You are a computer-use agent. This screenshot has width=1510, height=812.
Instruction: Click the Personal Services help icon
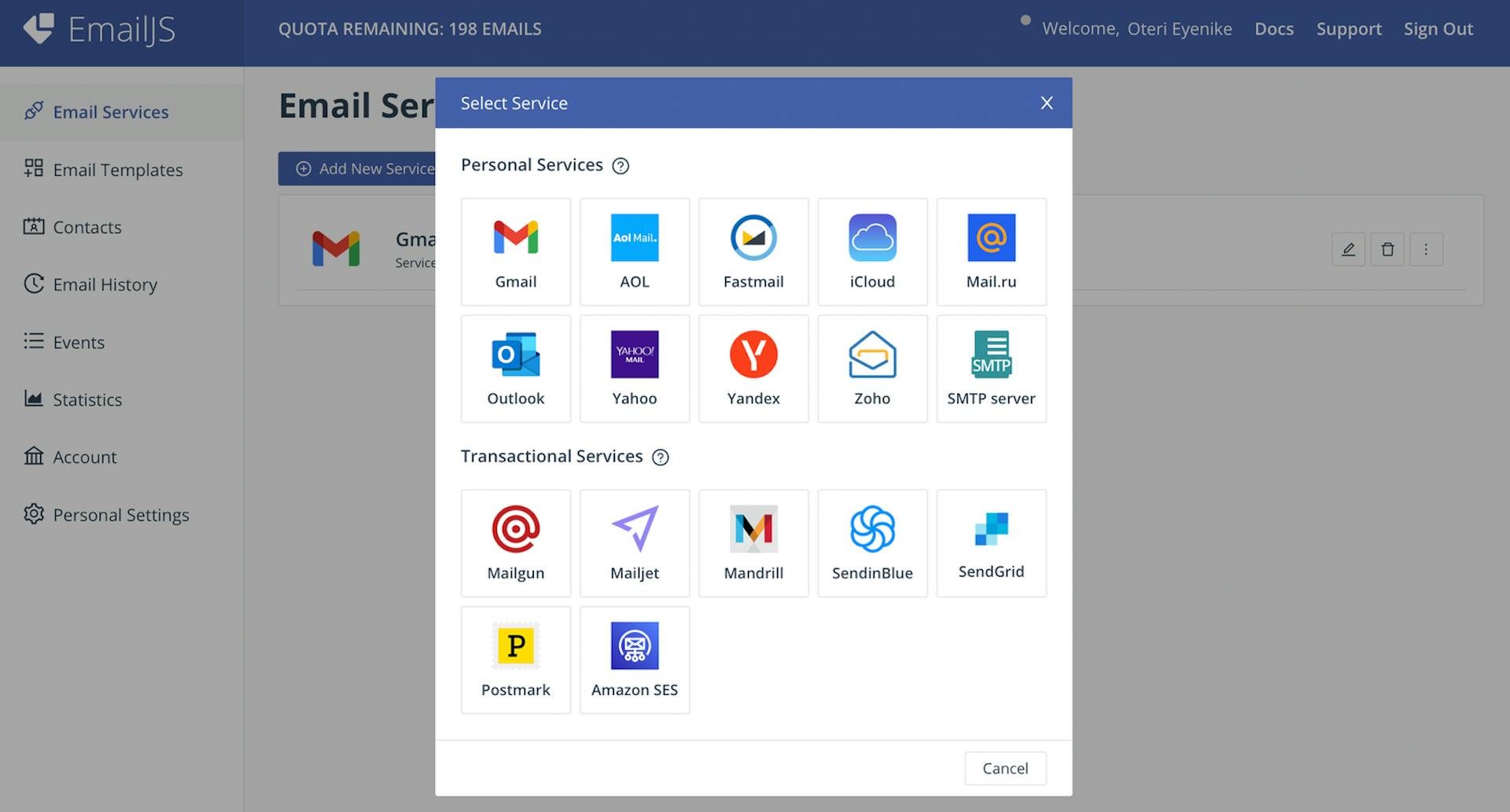tap(621, 166)
